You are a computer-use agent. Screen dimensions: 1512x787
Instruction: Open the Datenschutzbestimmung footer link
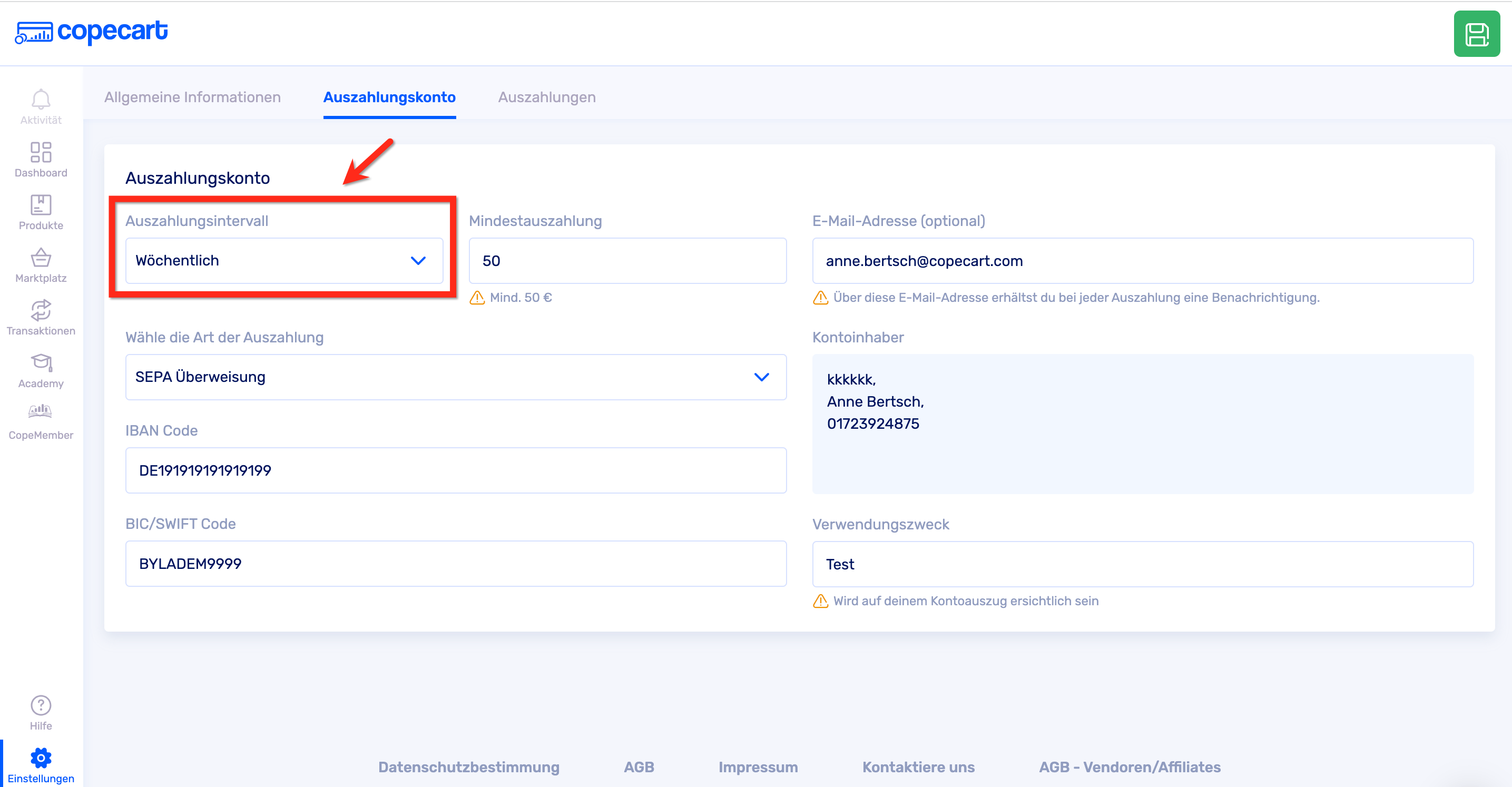coord(468,766)
